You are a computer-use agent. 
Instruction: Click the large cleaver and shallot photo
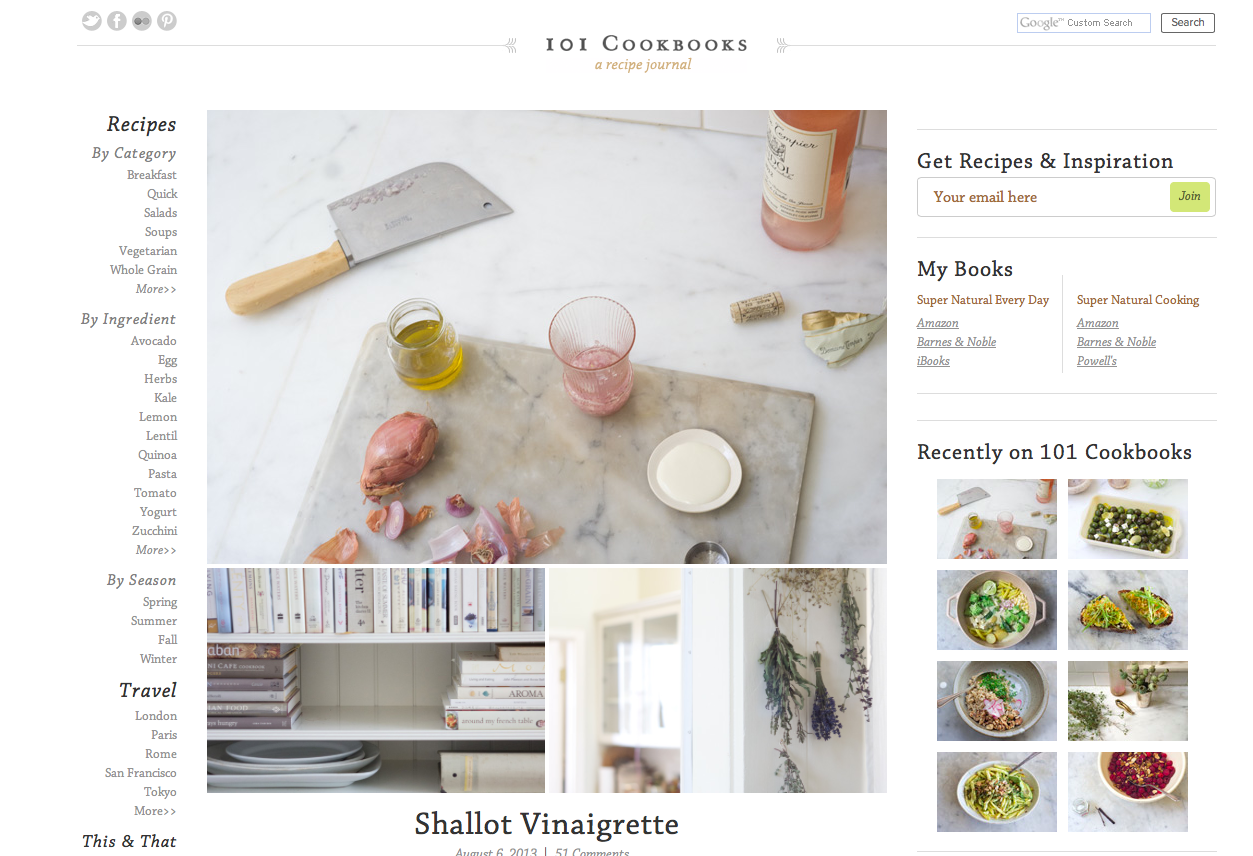pos(547,337)
